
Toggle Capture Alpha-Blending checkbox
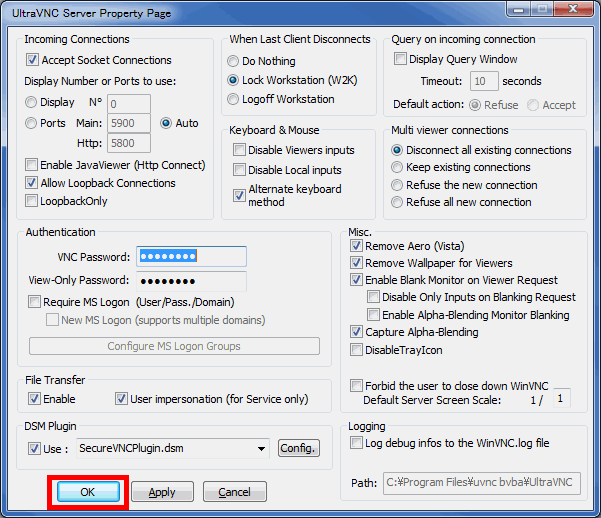click(356, 332)
